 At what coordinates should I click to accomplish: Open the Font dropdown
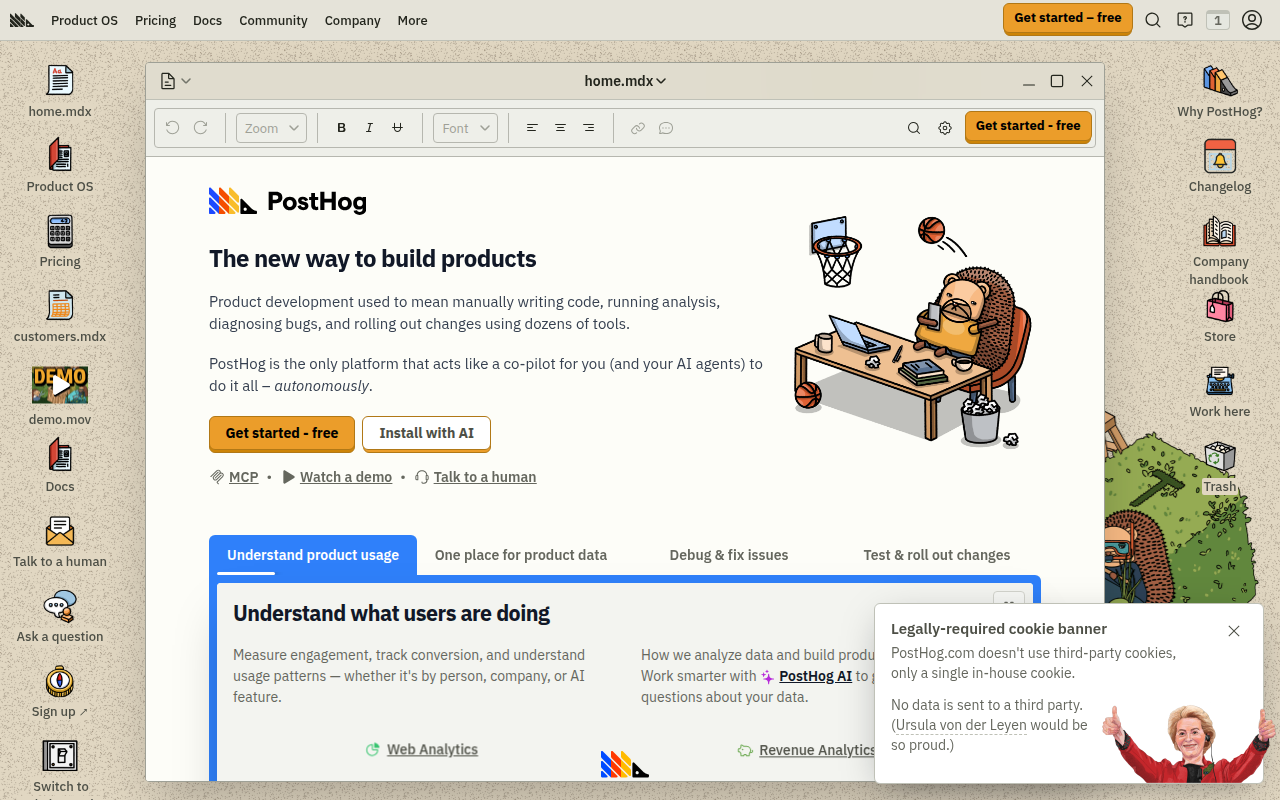click(x=466, y=128)
